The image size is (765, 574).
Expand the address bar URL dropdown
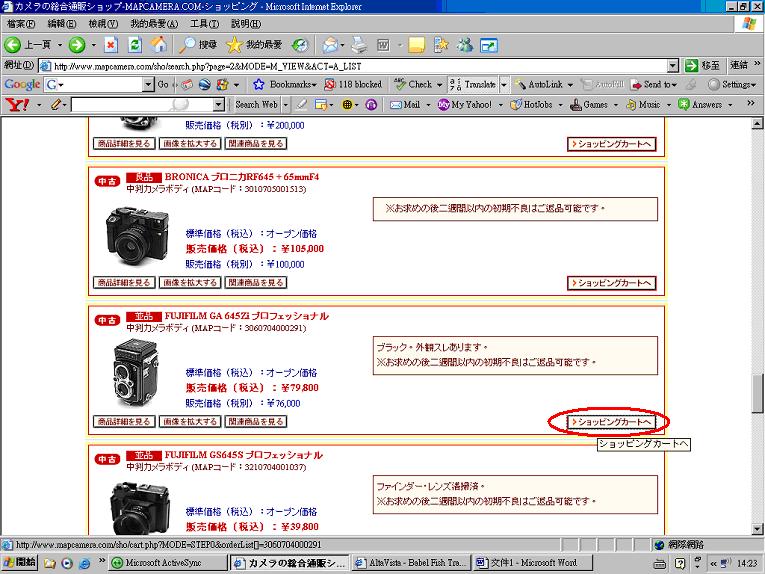(x=673, y=66)
